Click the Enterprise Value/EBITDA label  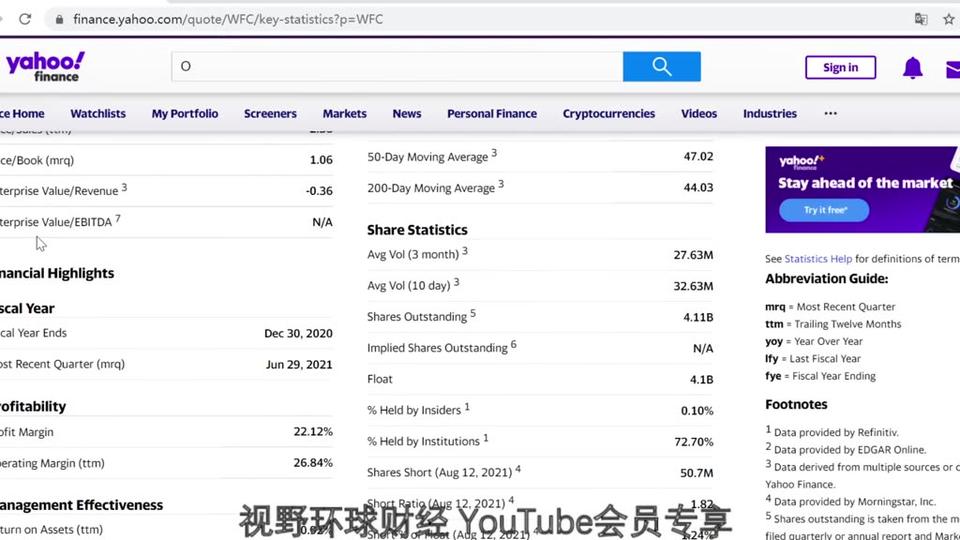coord(56,222)
